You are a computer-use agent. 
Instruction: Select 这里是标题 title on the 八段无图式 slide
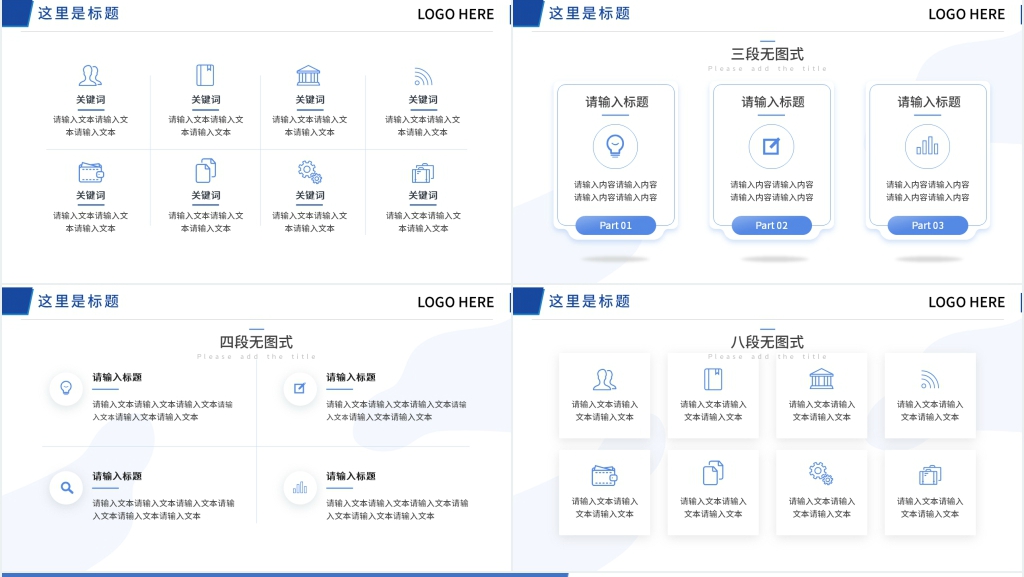[589, 302]
